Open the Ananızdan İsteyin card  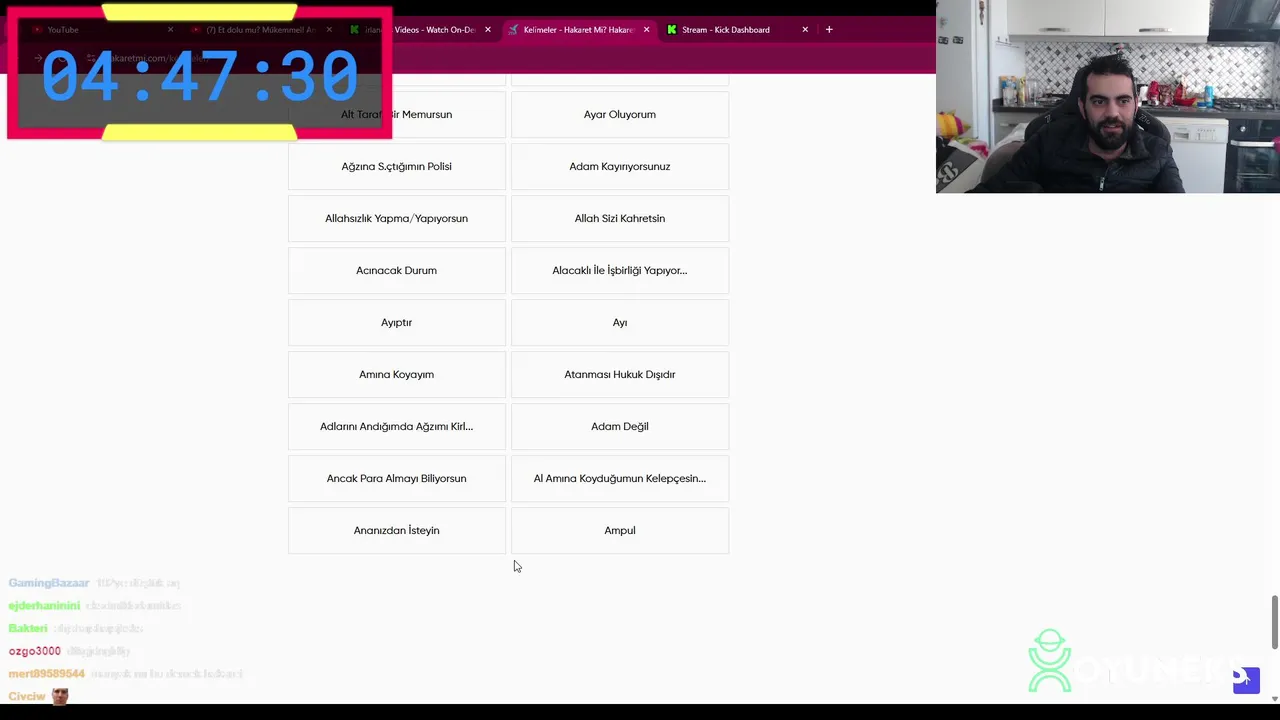click(397, 530)
